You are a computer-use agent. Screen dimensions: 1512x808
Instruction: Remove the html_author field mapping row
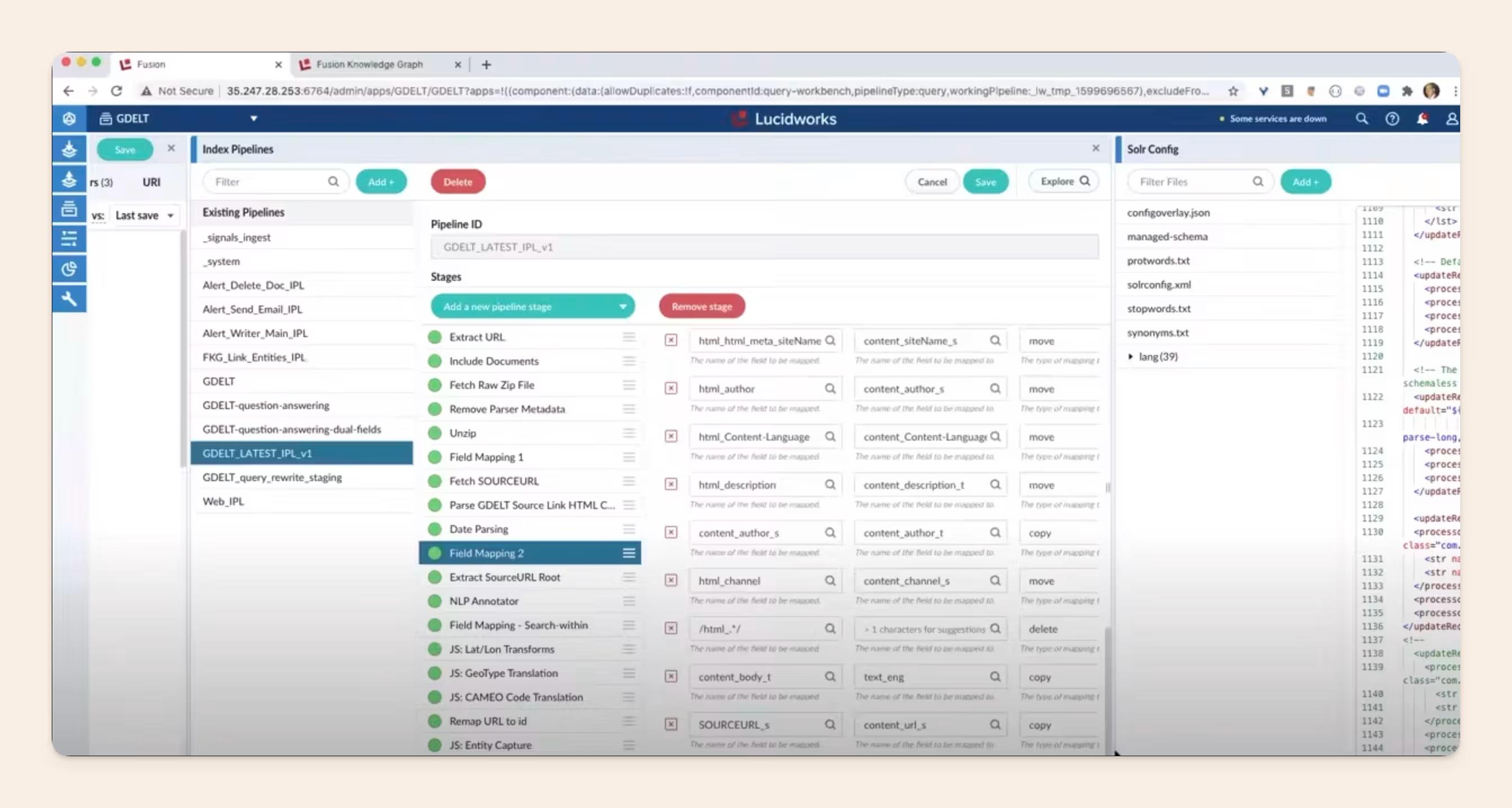pyautogui.click(x=671, y=388)
